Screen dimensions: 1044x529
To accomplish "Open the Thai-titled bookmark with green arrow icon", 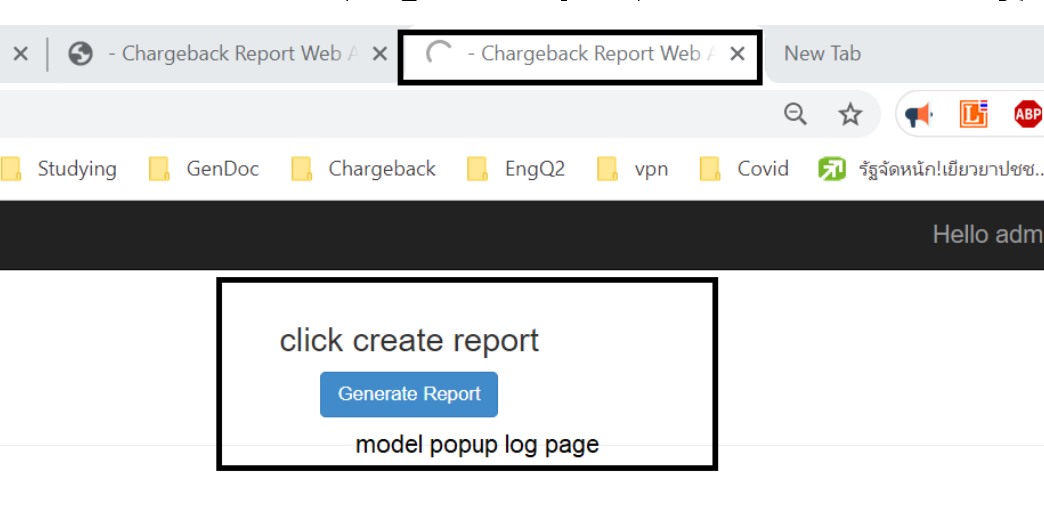I will [931, 169].
